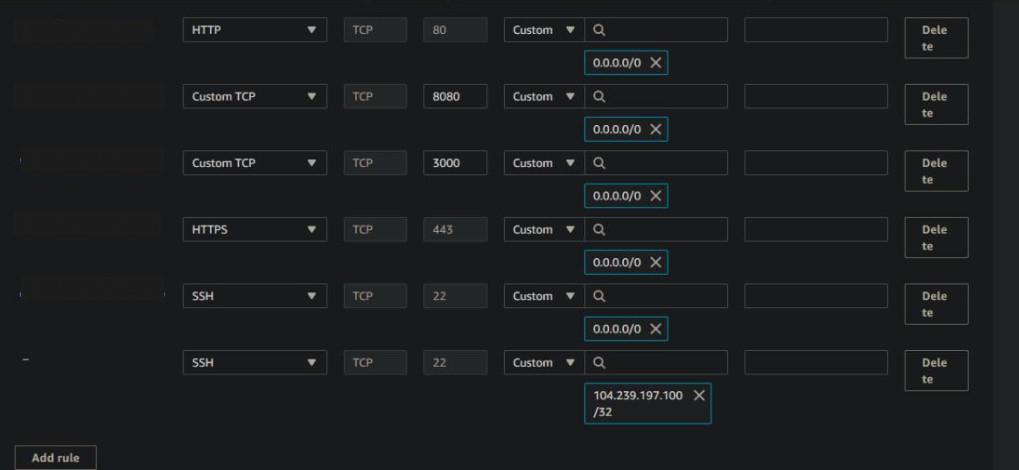This screenshot has width=1019, height=470.
Task: Click search icon in HTTP rule source field
Action: point(599,30)
